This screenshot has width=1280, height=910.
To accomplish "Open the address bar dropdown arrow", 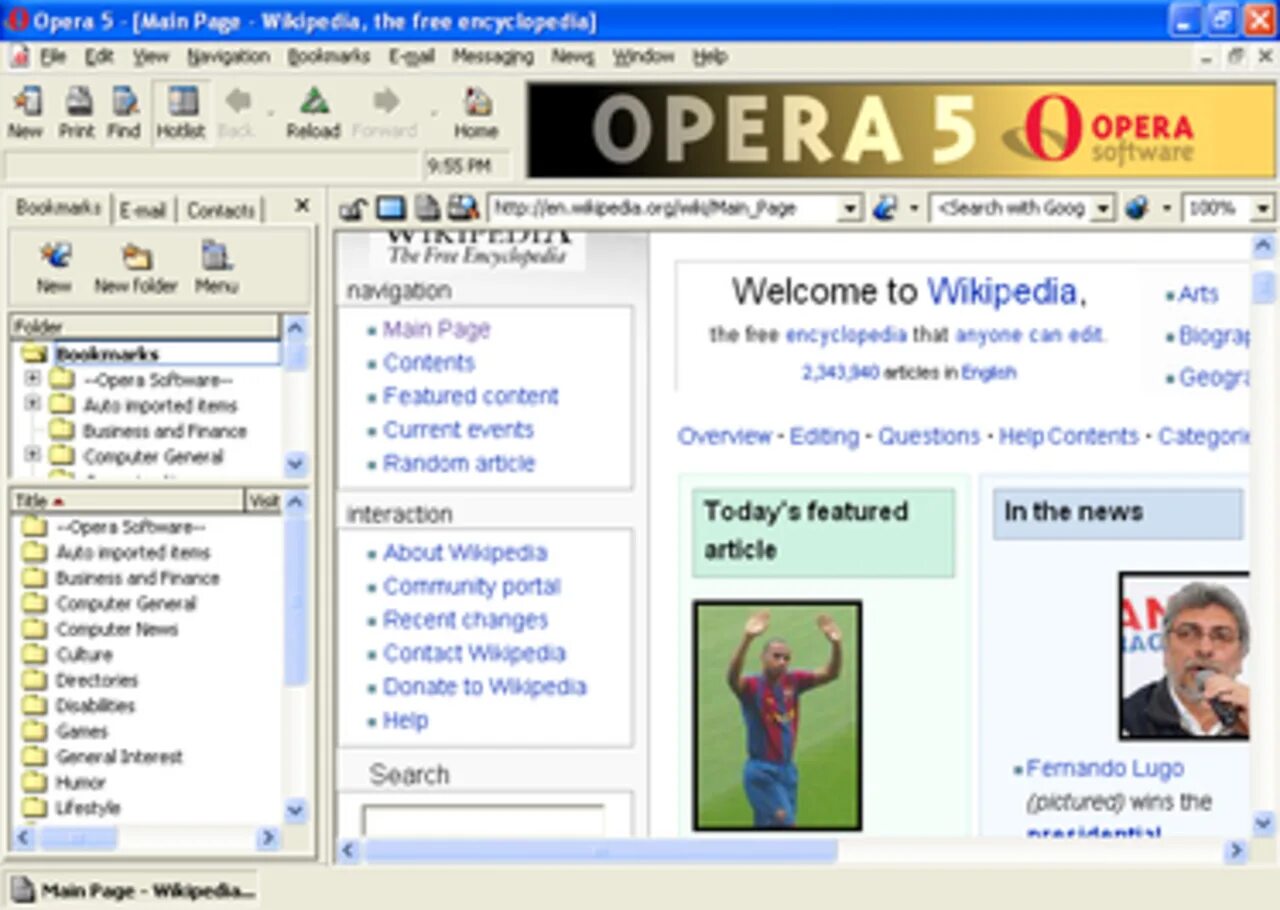I will 849,207.
